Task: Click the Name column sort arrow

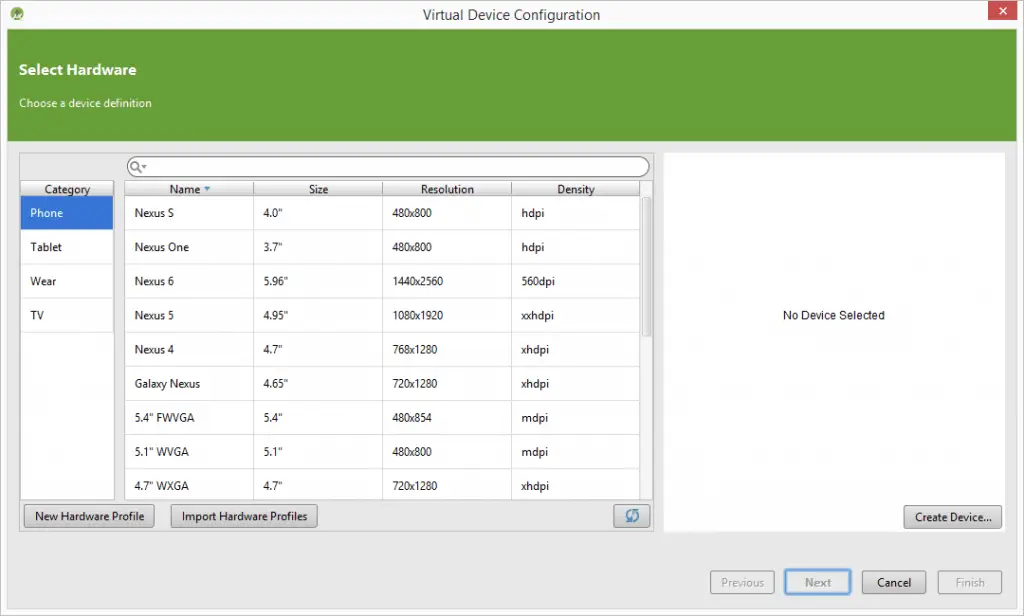Action: [x=207, y=189]
